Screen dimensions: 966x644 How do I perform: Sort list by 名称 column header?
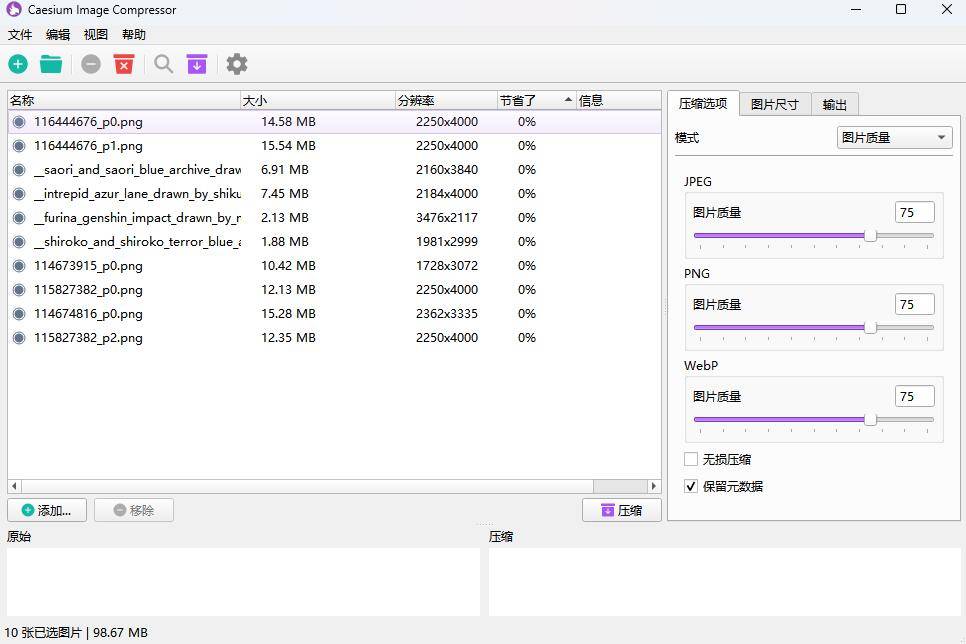click(124, 100)
